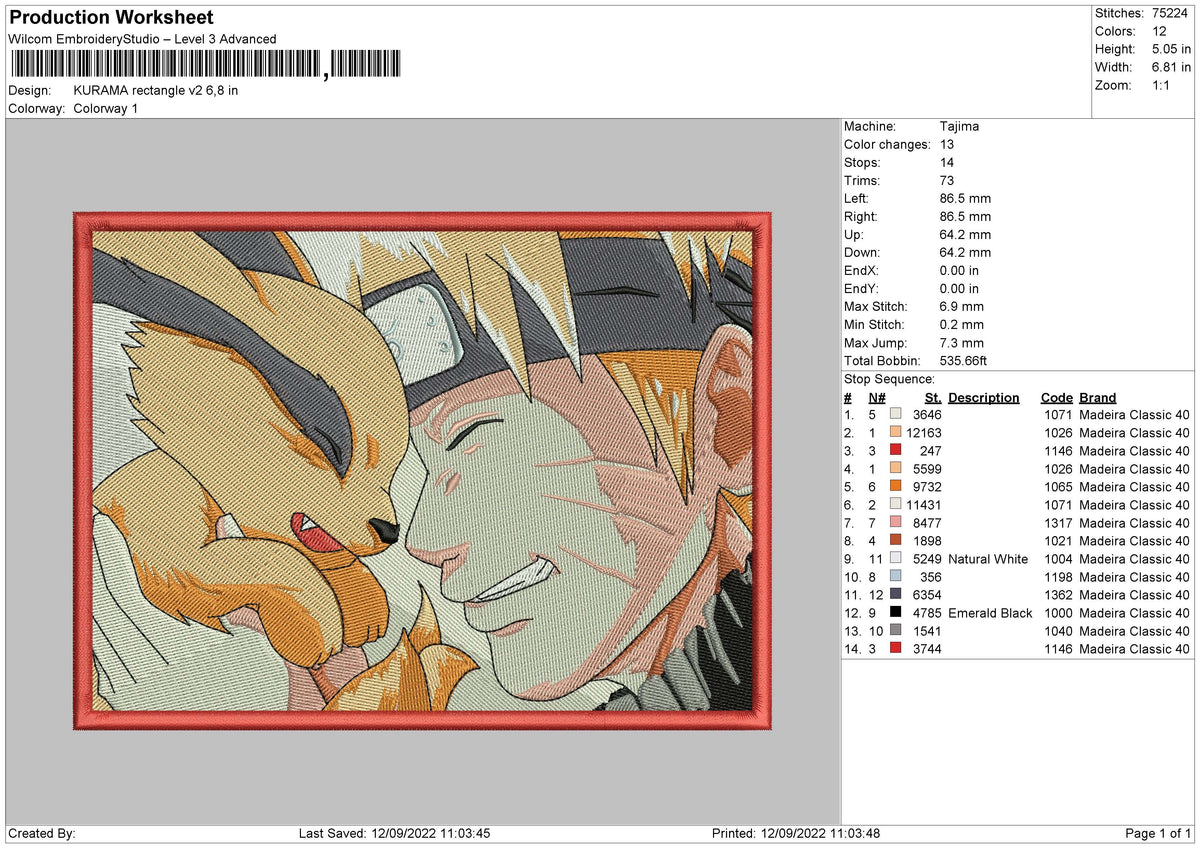1200x848 pixels.
Task: Click the orange swatch for stop 5
Action: pos(895,487)
